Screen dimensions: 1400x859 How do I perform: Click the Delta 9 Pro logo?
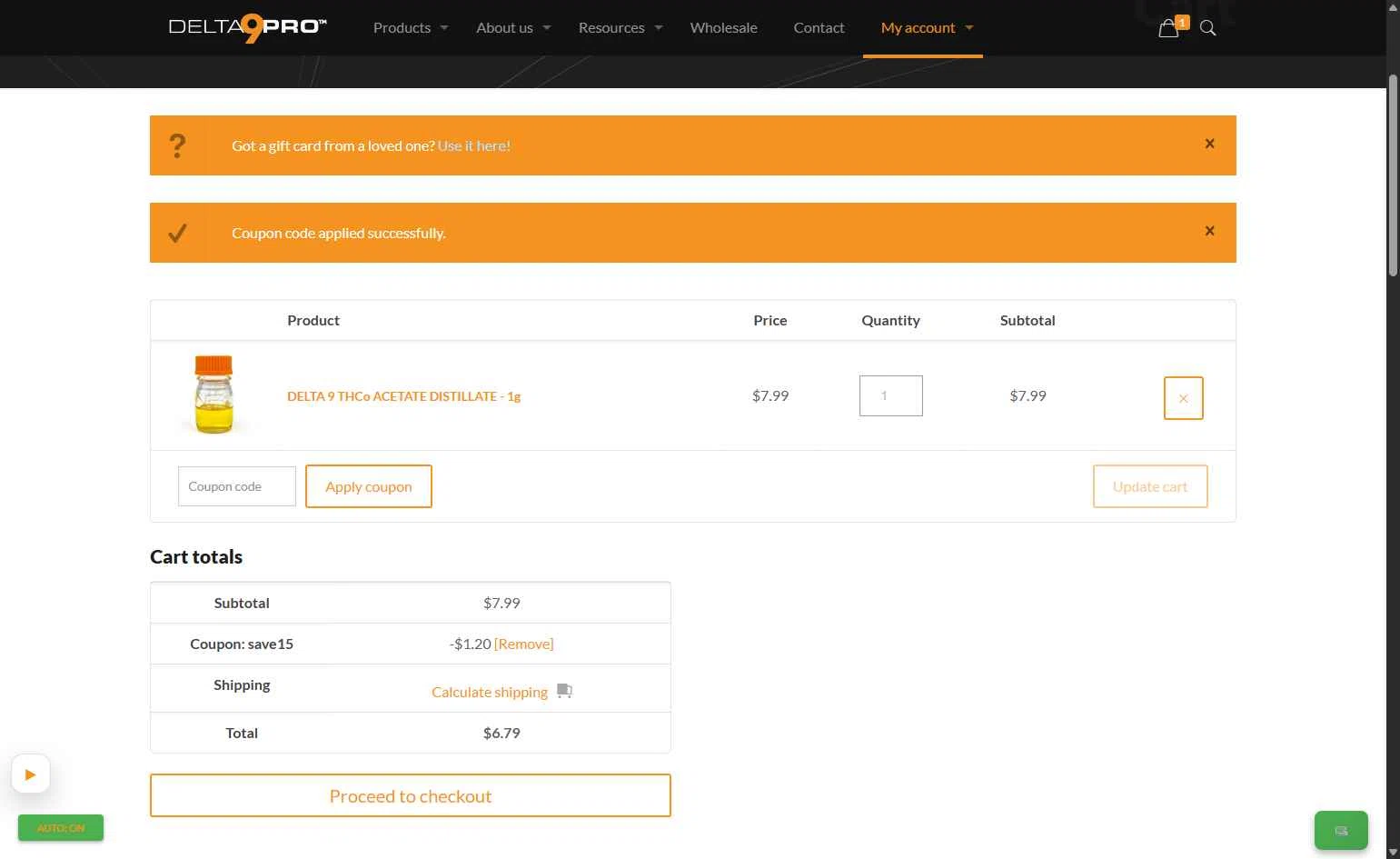(x=248, y=28)
